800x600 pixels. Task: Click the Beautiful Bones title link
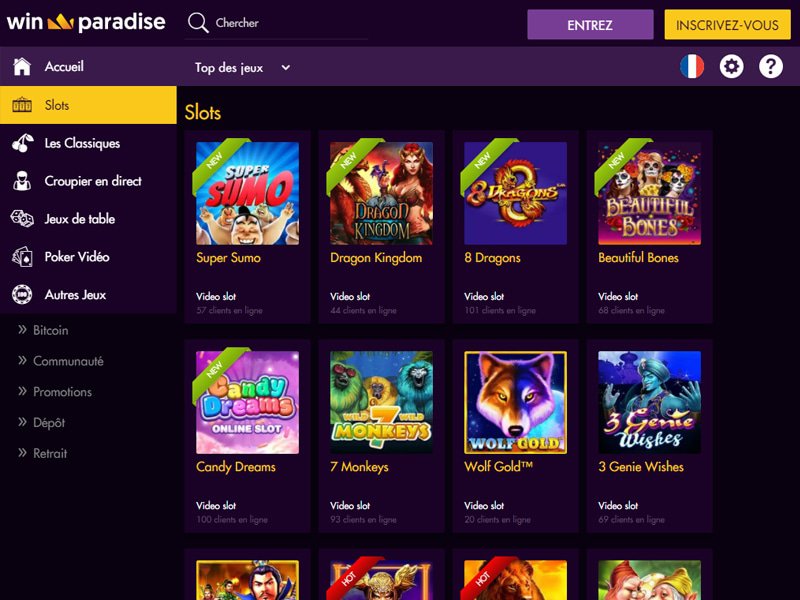[638, 258]
